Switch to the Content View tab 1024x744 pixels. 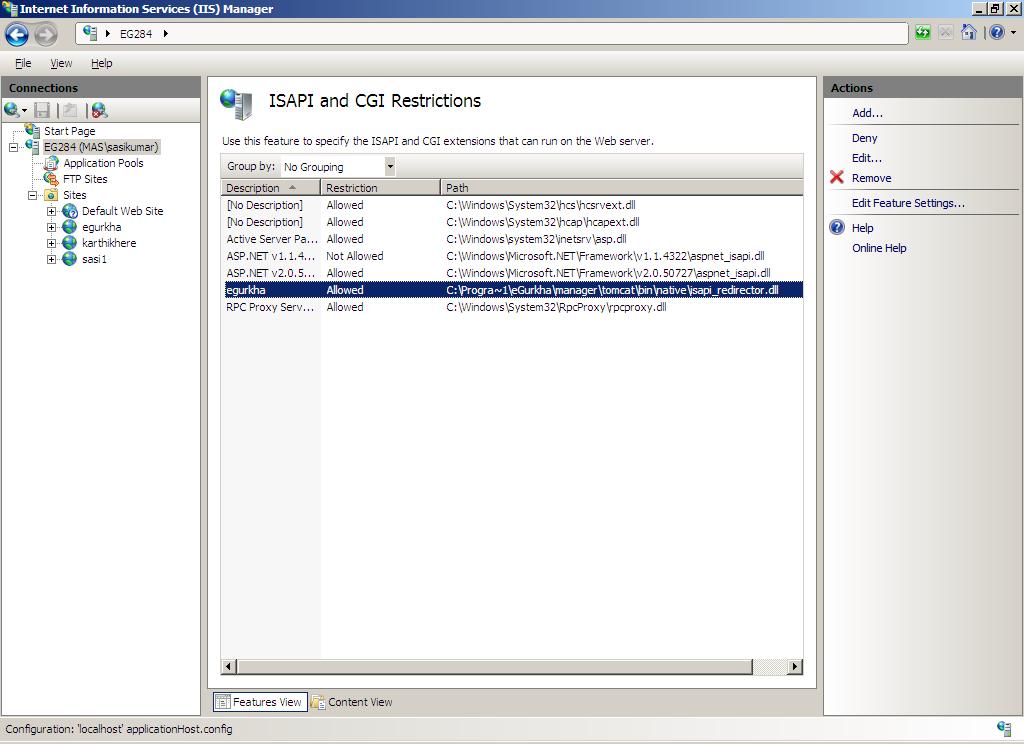coord(352,702)
